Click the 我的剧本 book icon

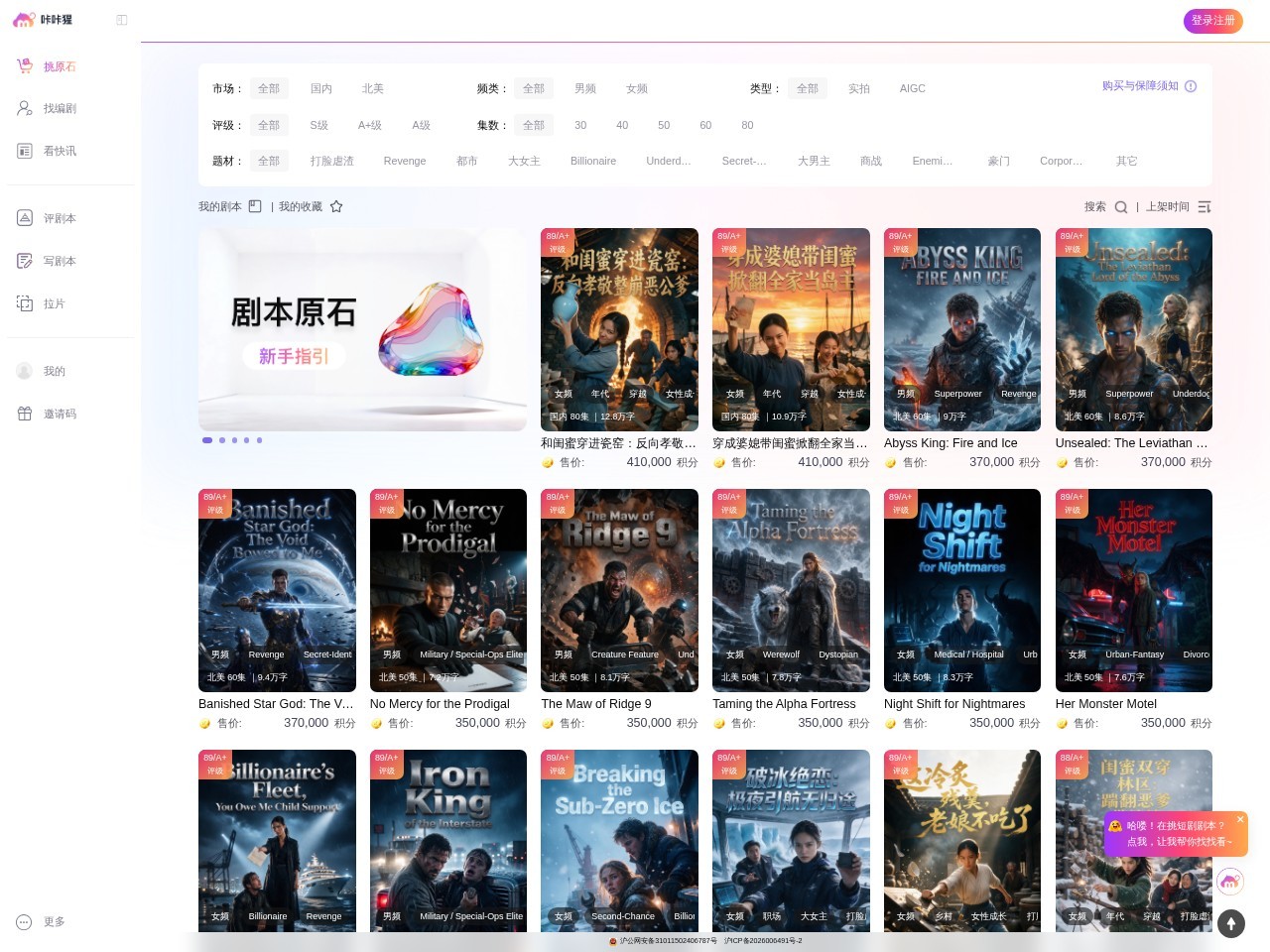(x=255, y=206)
